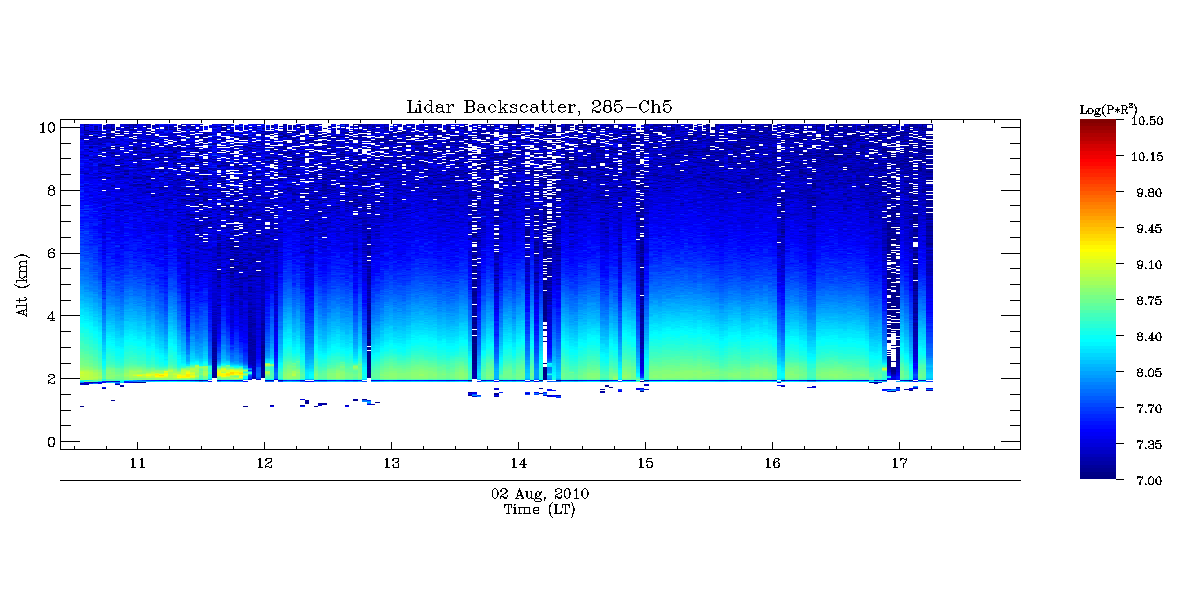This screenshot has width=1200, height=600.
Task: Click the x-axis tick label 17
Action: pyautogui.click(x=899, y=463)
